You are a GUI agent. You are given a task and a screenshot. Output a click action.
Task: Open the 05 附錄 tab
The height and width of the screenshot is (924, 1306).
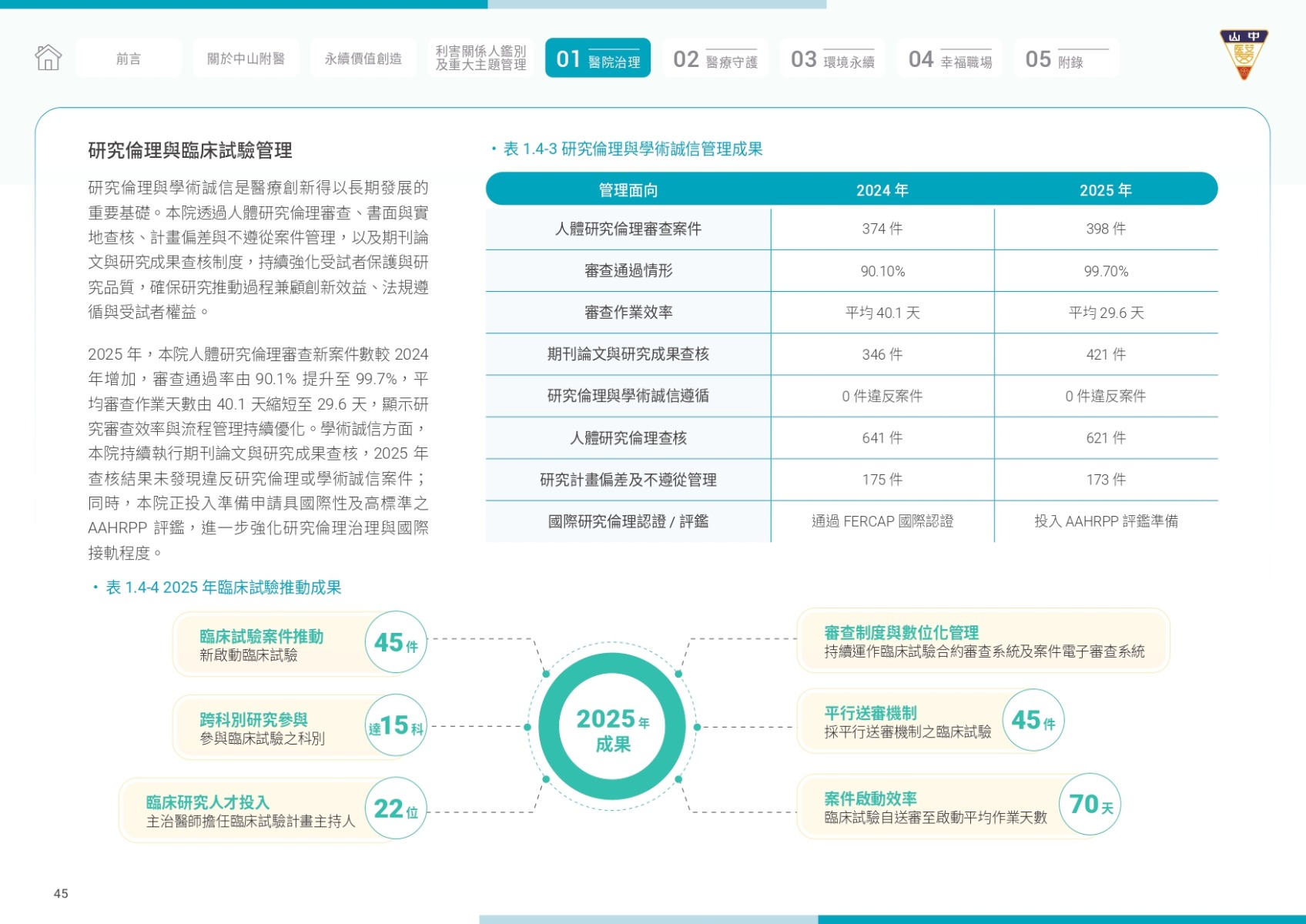click(x=1067, y=59)
